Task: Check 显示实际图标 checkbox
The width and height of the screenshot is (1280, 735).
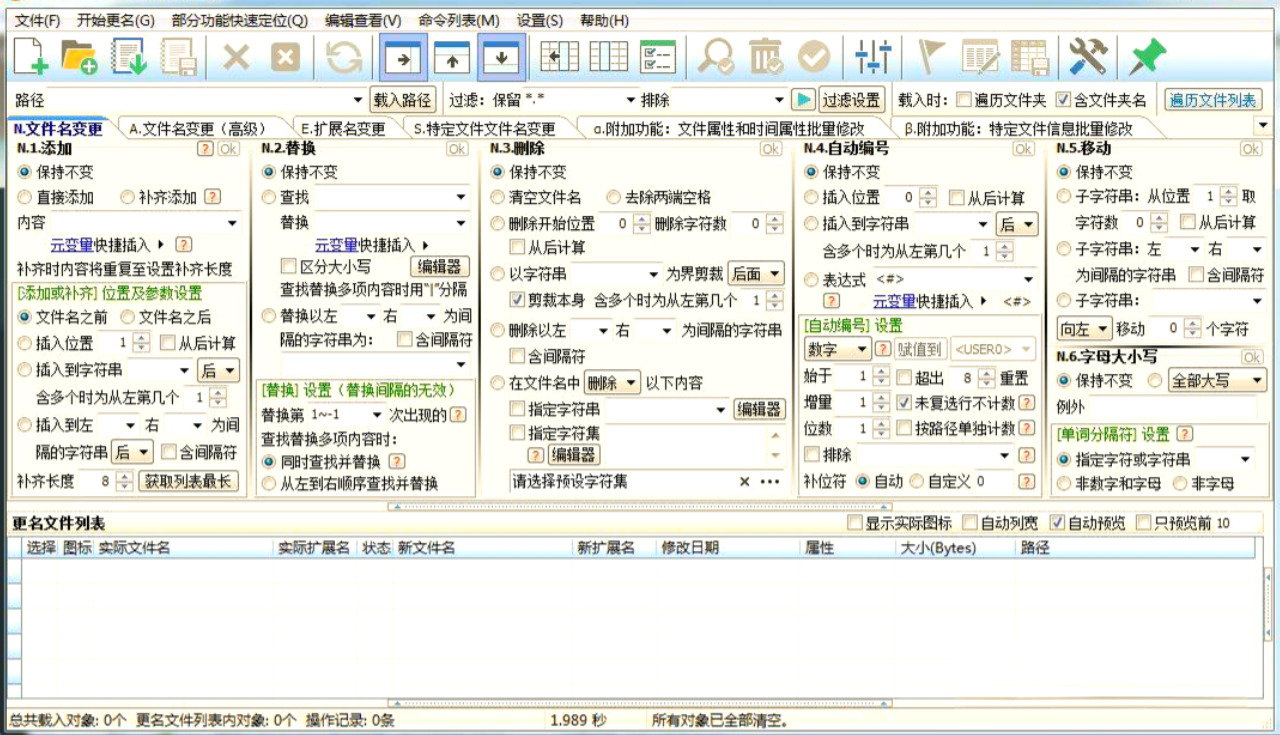Action: tap(854, 523)
